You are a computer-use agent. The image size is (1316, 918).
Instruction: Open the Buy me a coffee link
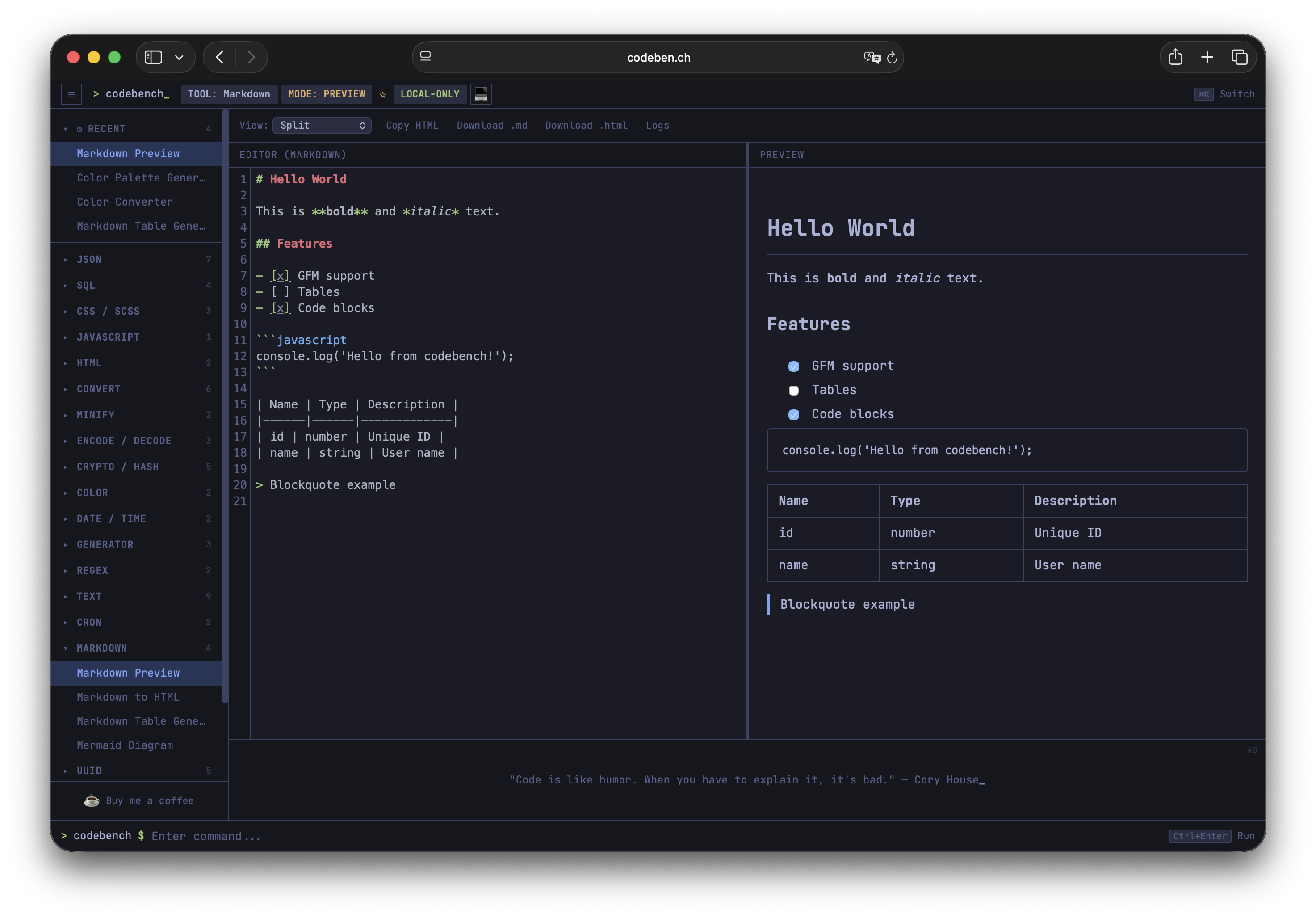(x=150, y=800)
